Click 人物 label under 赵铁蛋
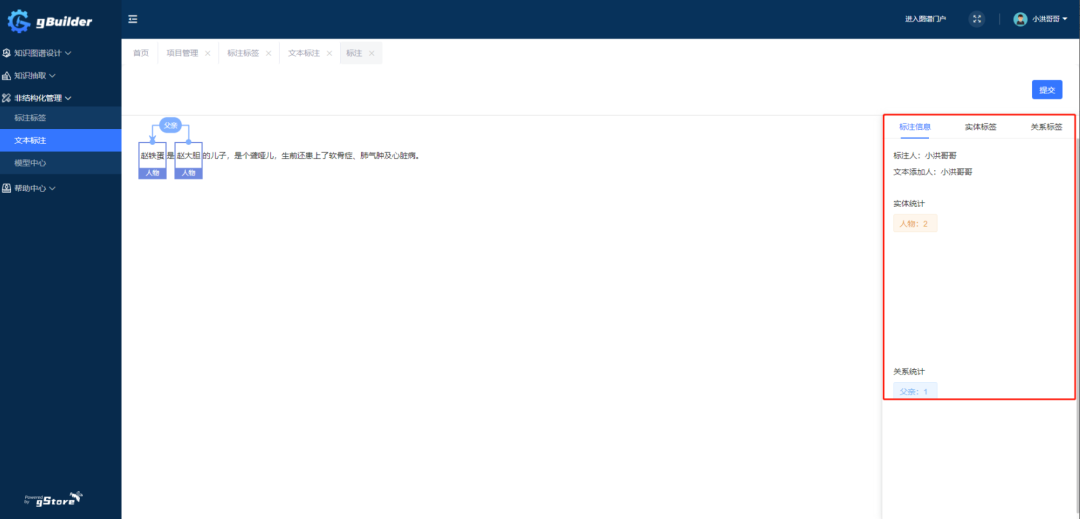The height and width of the screenshot is (519, 1080). (152, 173)
